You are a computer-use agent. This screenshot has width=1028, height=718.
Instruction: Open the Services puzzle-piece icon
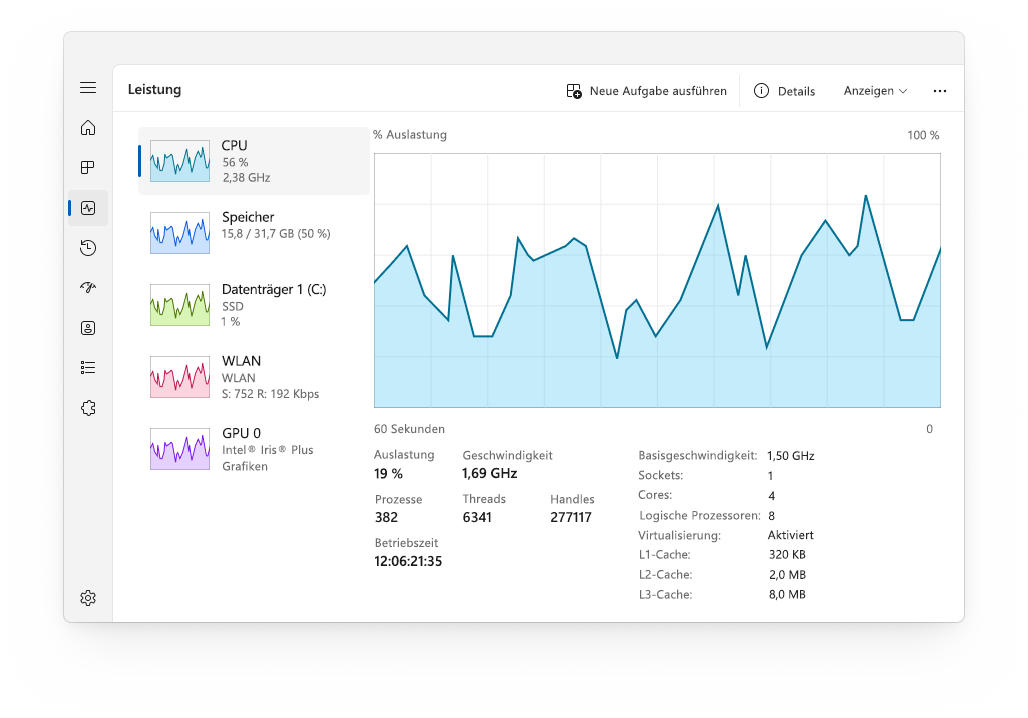(x=88, y=408)
